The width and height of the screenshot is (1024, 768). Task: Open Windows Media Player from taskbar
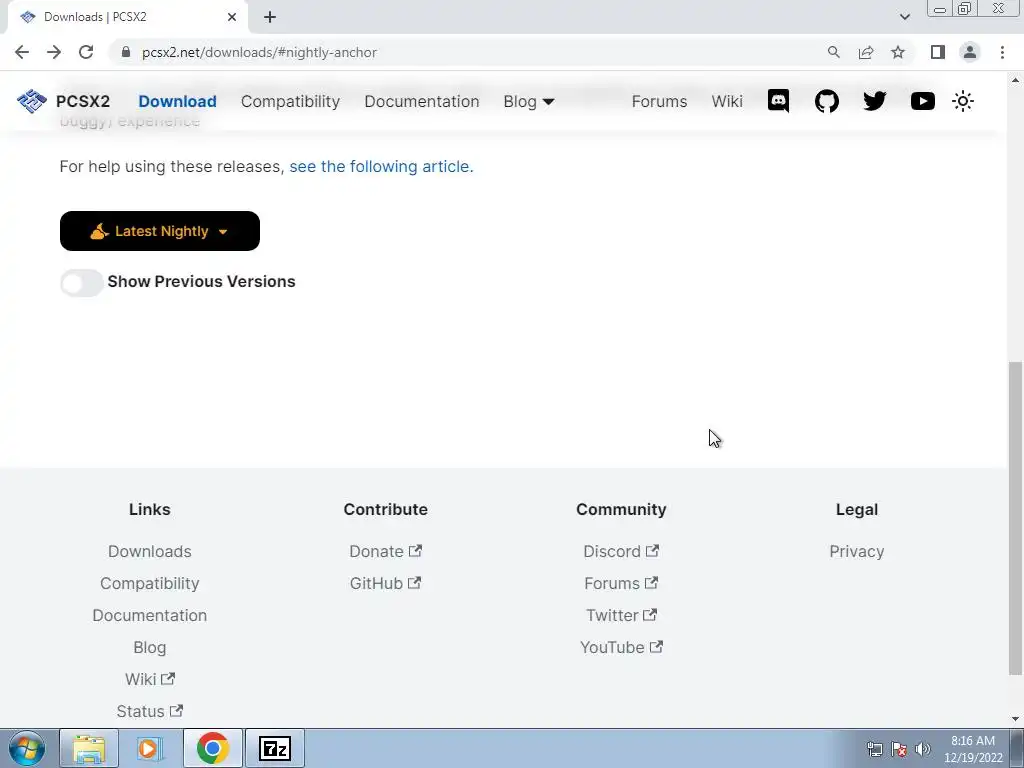coord(150,748)
